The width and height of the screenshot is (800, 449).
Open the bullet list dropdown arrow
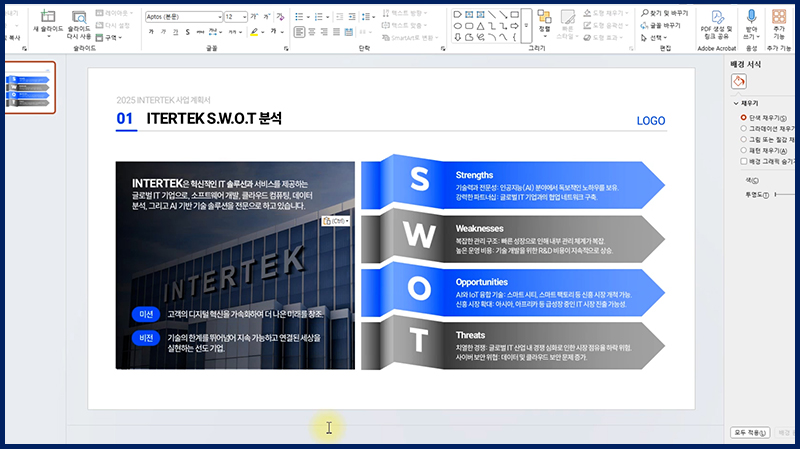tap(308, 17)
